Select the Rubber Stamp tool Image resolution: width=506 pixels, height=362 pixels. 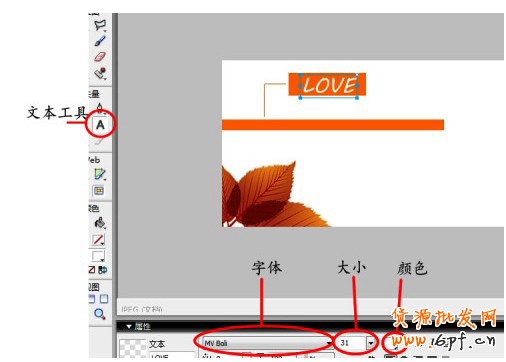pyautogui.click(x=100, y=73)
